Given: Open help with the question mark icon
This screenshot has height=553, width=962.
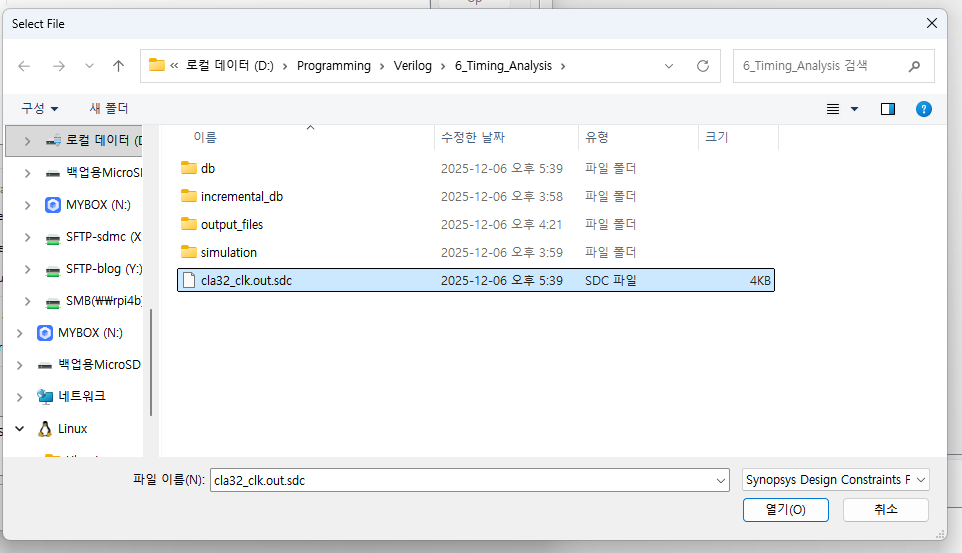Looking at the screenshot, I should point(923,109).
